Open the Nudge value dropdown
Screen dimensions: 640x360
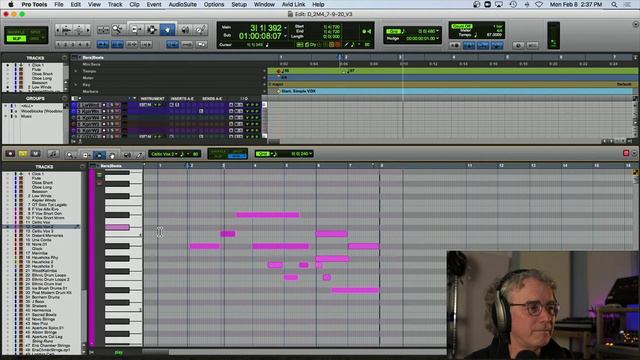(438, 38)
